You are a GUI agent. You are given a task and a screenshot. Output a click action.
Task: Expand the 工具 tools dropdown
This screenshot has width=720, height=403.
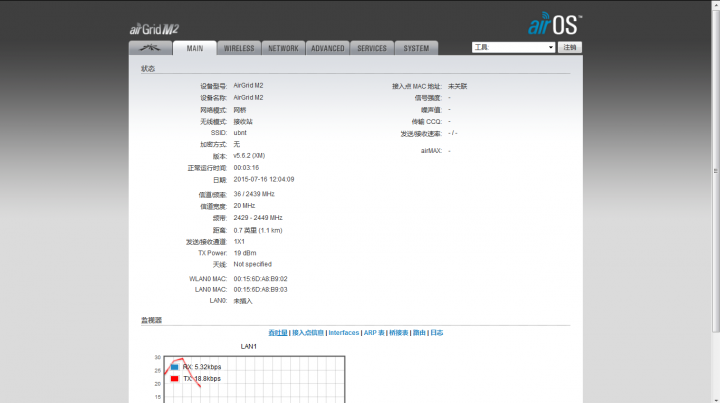point(513,47)
